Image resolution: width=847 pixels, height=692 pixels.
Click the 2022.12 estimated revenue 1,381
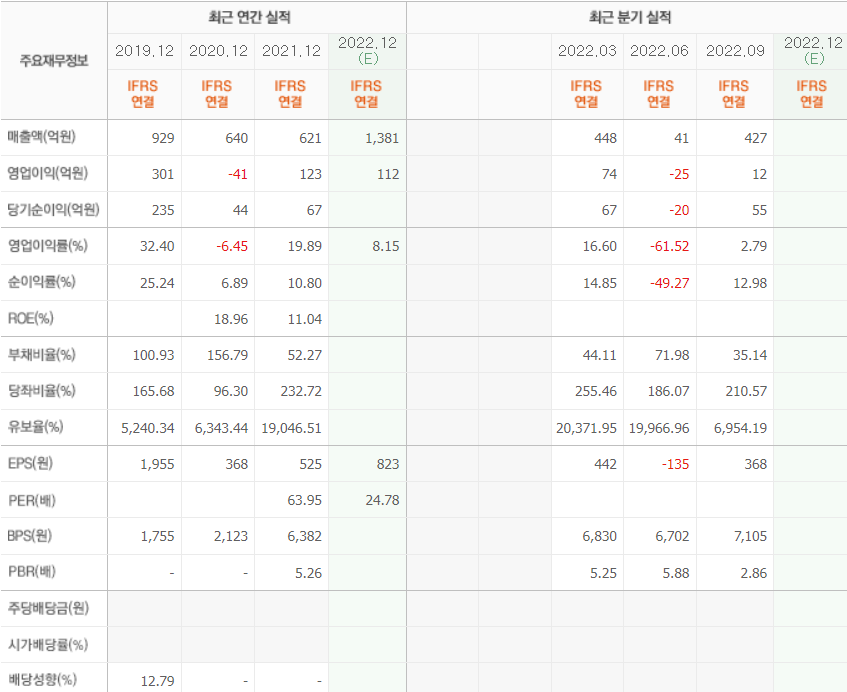[x=382, y=138]
